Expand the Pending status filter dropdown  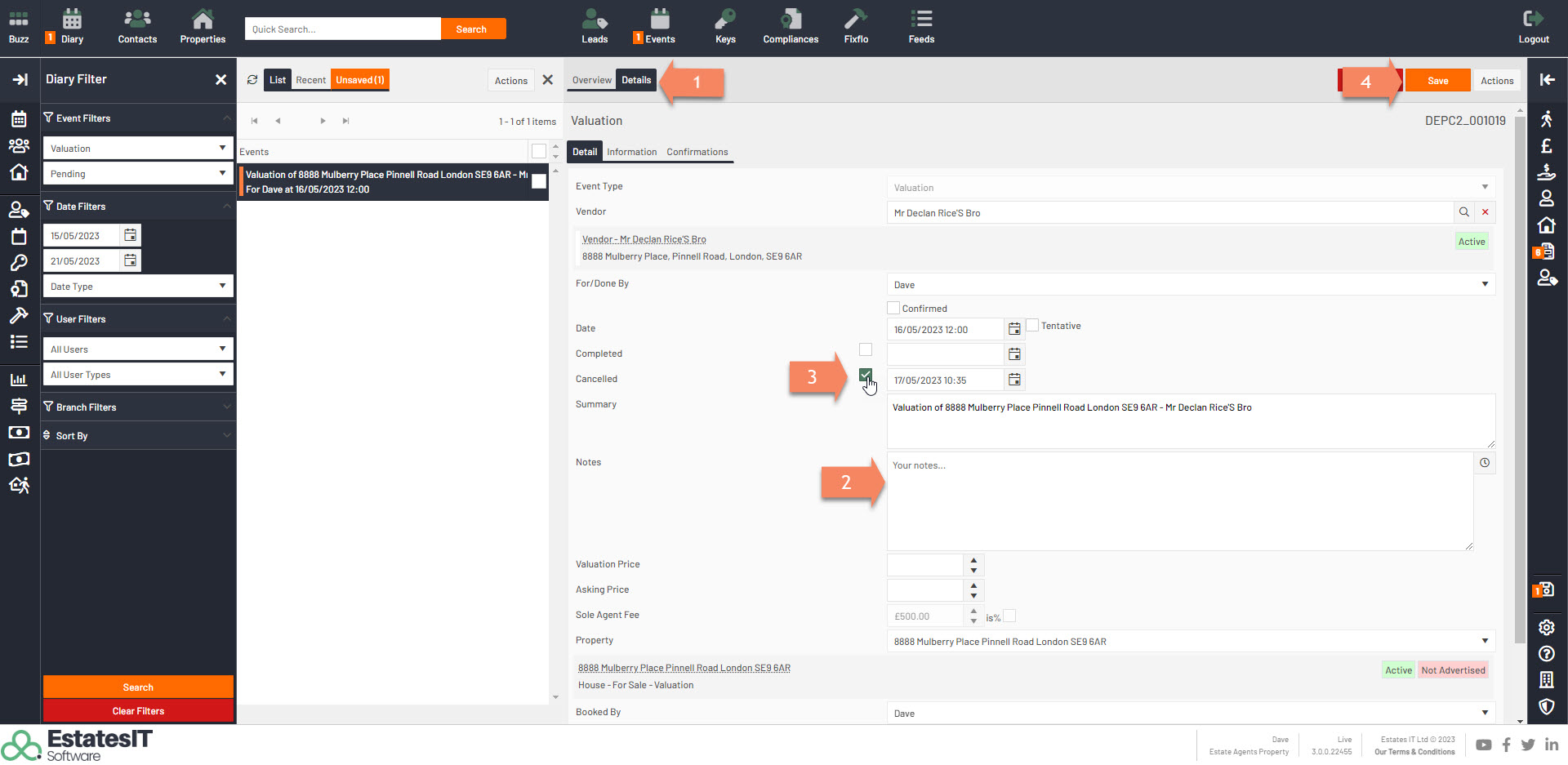(x=221, y=174)
